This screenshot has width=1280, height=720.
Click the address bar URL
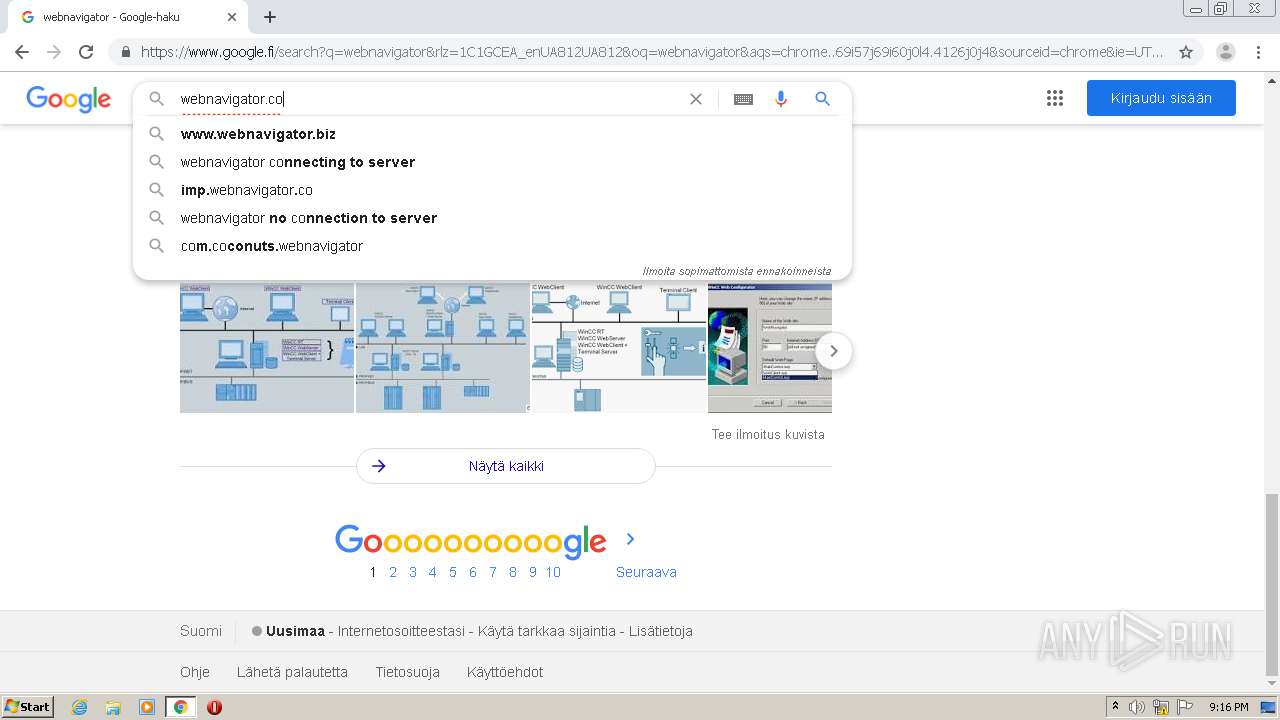click(652, 52)
